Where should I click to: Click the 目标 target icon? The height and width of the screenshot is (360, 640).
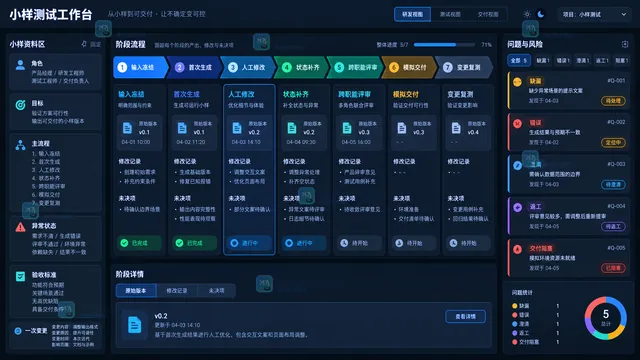(20, 105)
